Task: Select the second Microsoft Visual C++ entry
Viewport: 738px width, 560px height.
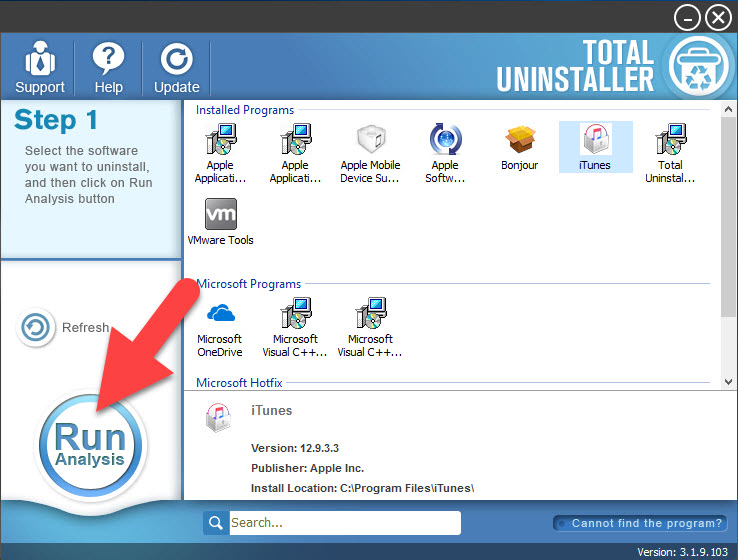Action: click(370, 327)
